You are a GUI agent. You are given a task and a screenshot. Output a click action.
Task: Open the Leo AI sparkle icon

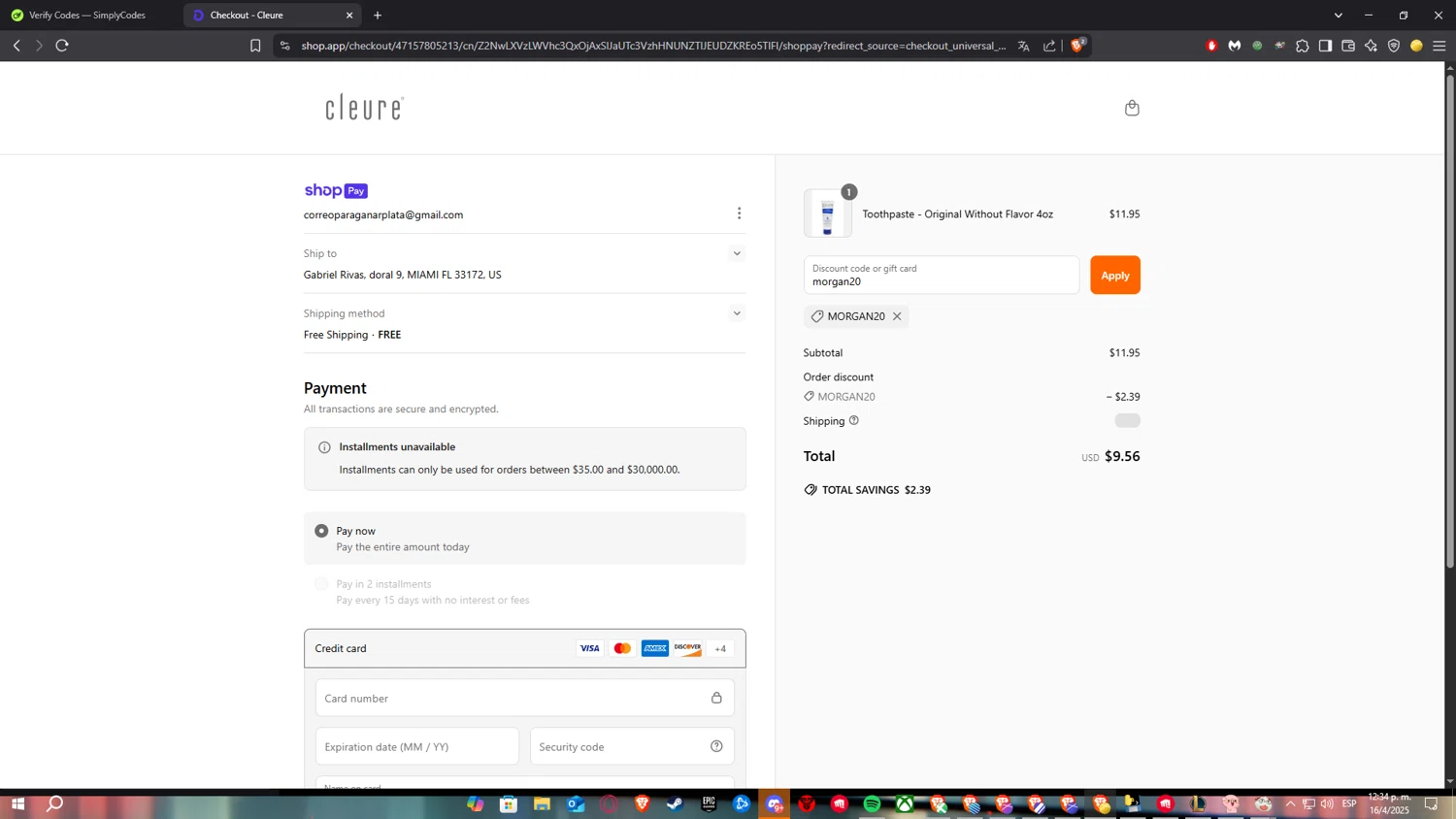(1371, 46)
